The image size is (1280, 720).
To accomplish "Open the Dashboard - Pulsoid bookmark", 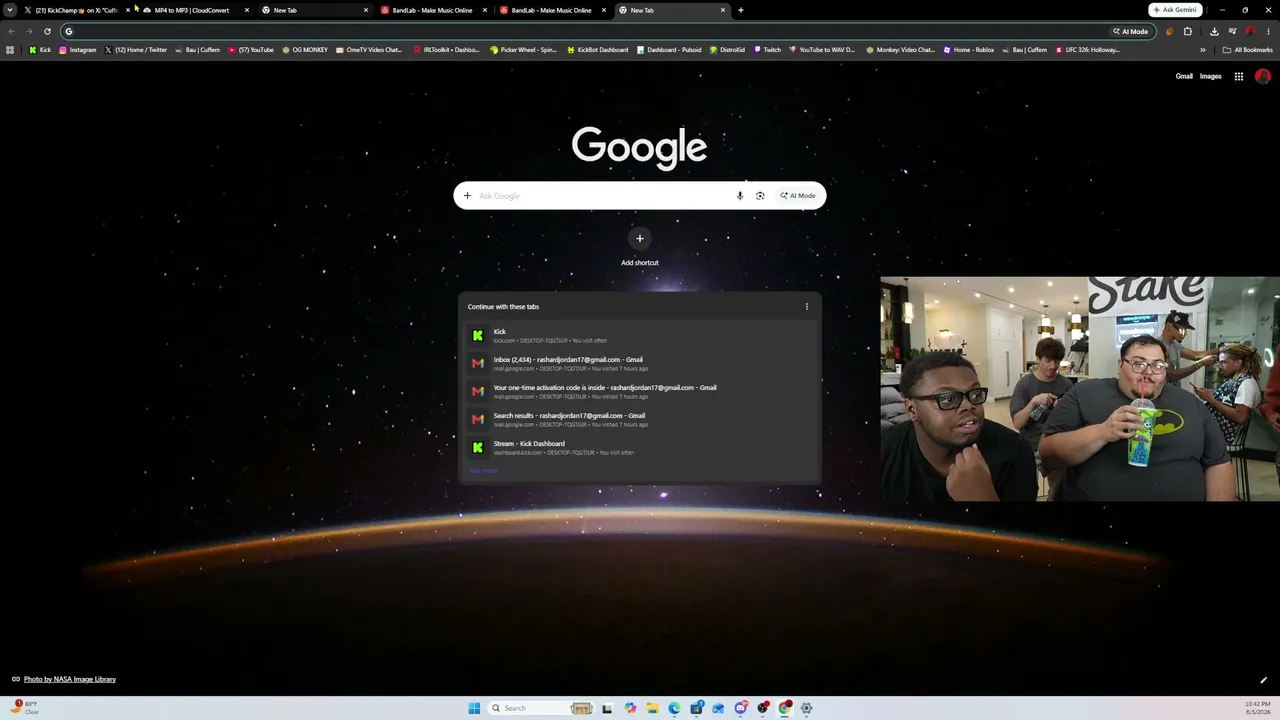I will tap(669, 50).
